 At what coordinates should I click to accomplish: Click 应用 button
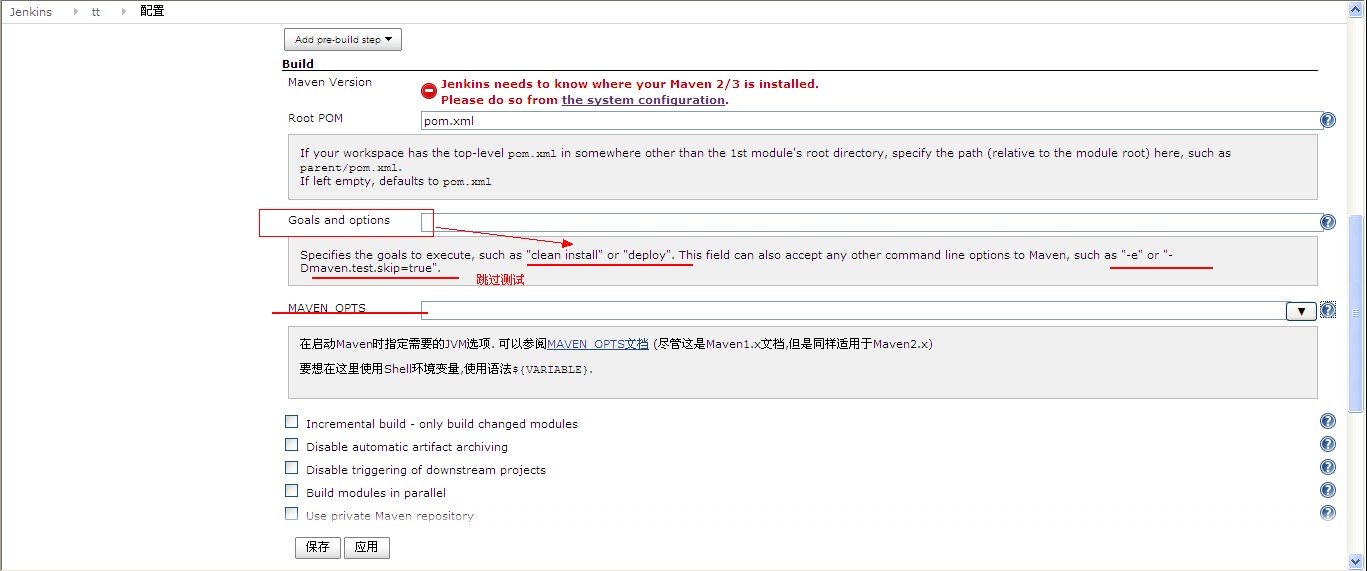tap(367, 547)
